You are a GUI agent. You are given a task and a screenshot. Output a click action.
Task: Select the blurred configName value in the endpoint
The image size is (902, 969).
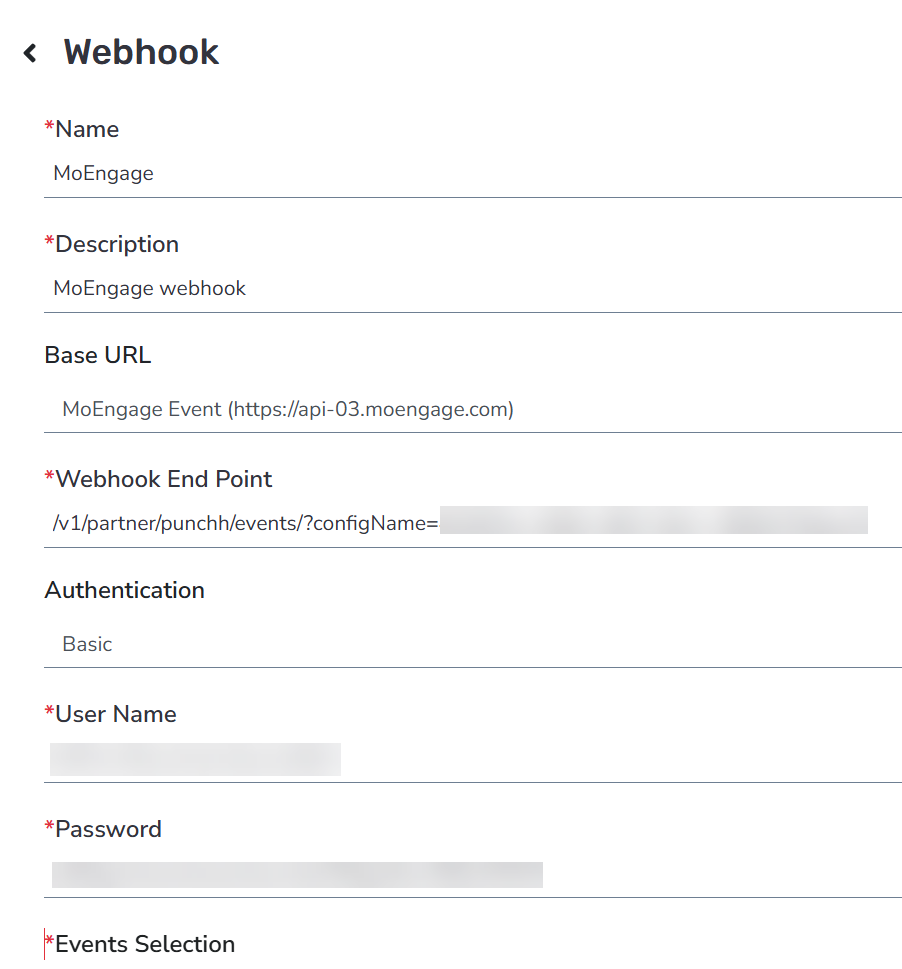coord(654,520)
